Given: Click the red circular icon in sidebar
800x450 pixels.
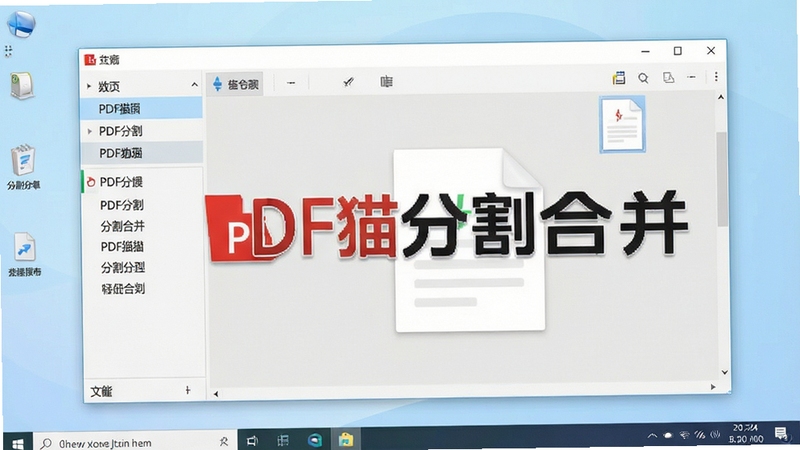Looking at the screenshot, I should pyautogui.click(x=91, y=182).
